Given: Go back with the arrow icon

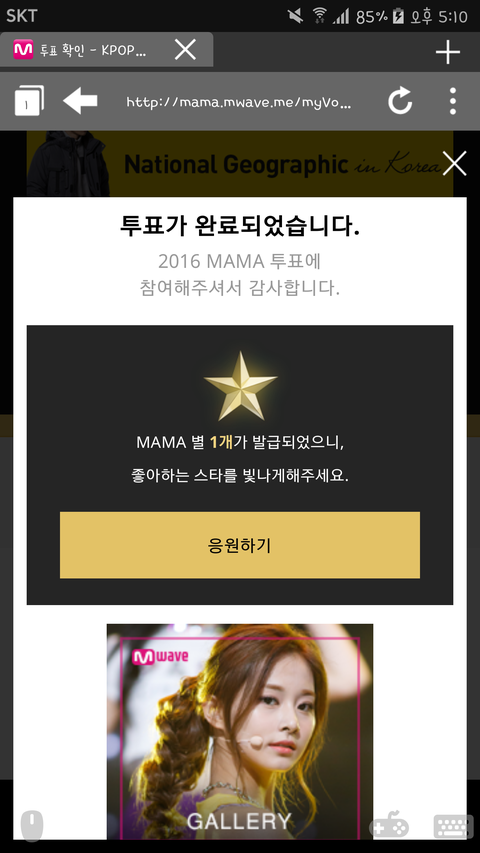Looking at the screenshot, I should (x=80, y=101).
